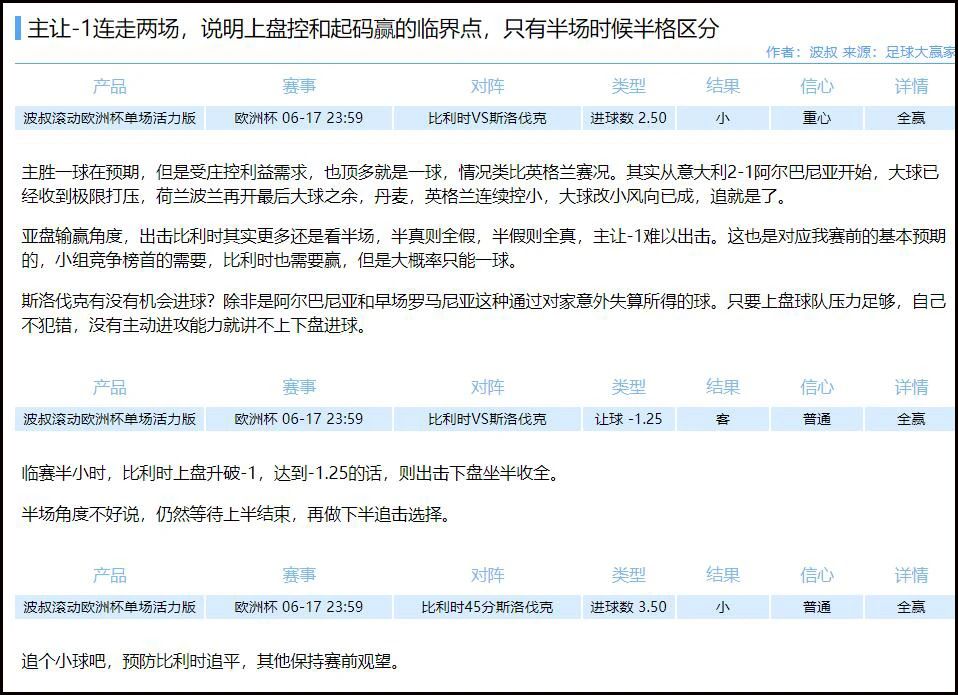The width and height of the screenshot is (958, 695).
Task: Click 比利时VS斯洛伐克 in the 让球 -1.25 row
Action: 487,419
